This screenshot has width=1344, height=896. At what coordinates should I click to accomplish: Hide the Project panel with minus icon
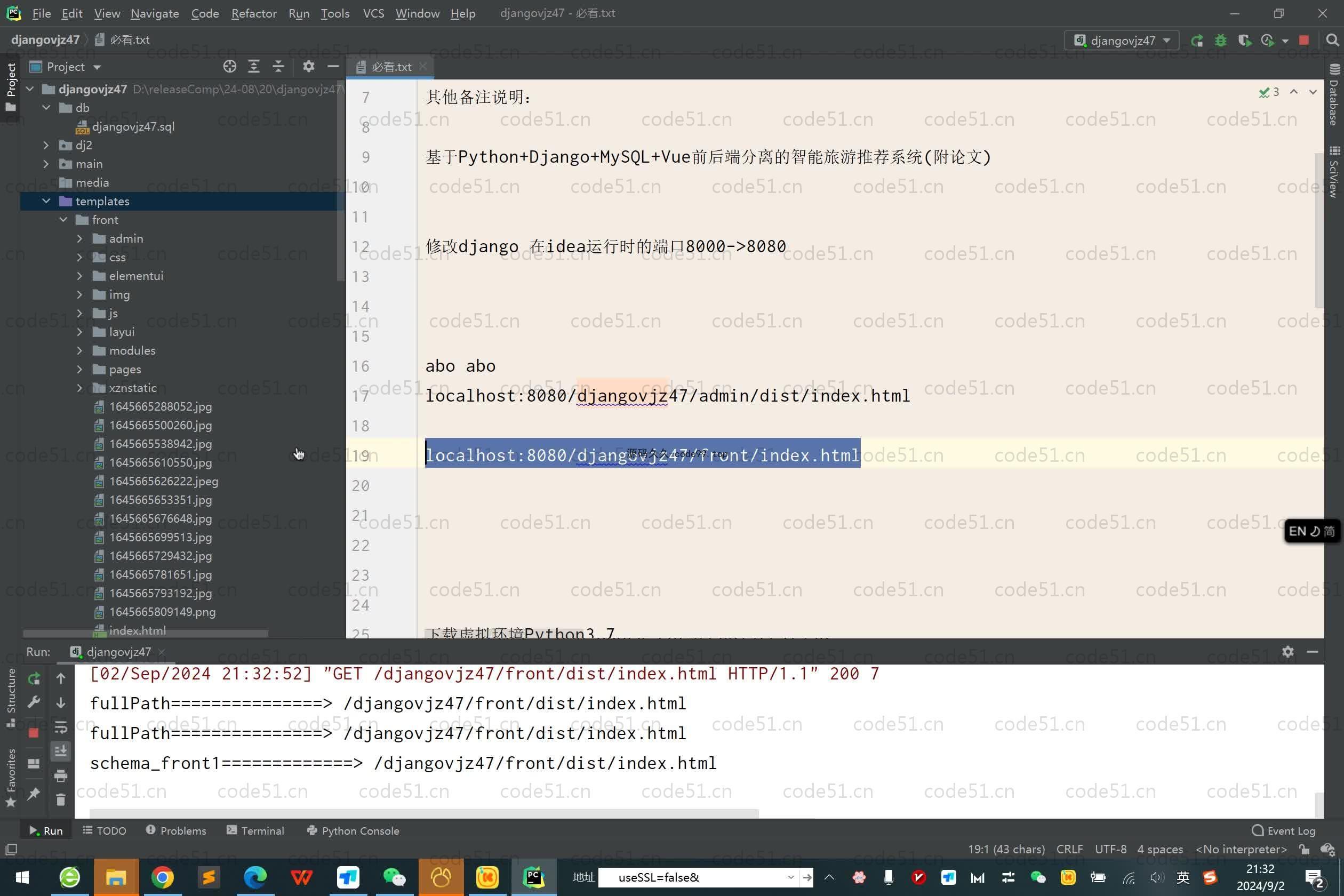pyautogui.click(x=333, y=67)
